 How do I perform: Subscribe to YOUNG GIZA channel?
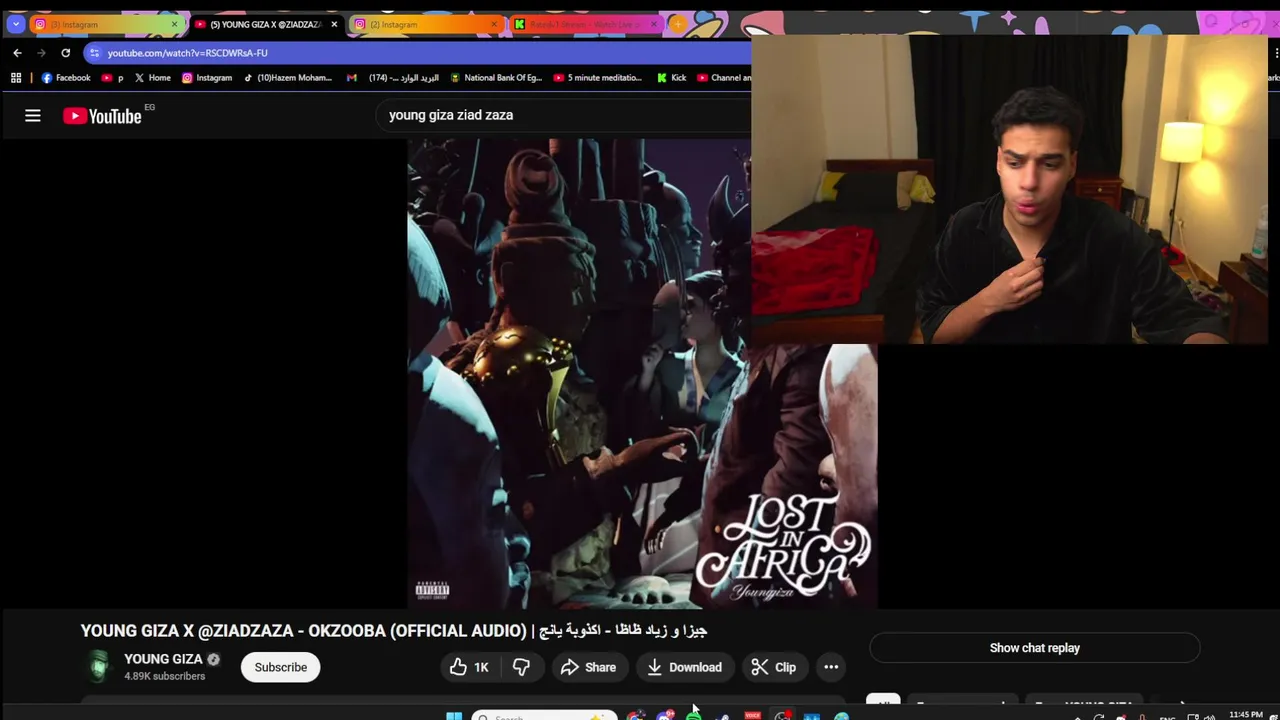(x=280, y=667)
